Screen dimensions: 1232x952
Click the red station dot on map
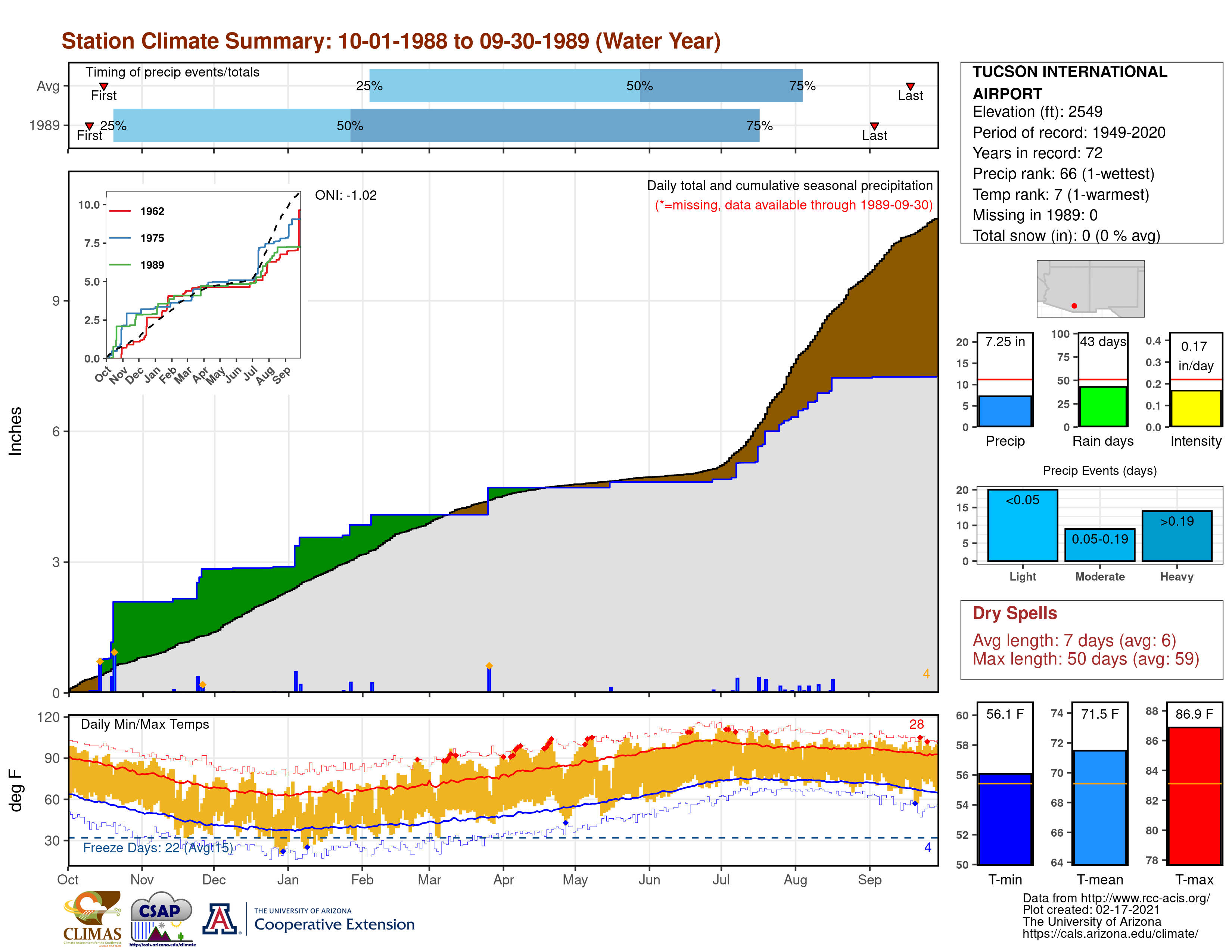(x=1074, y=306)
